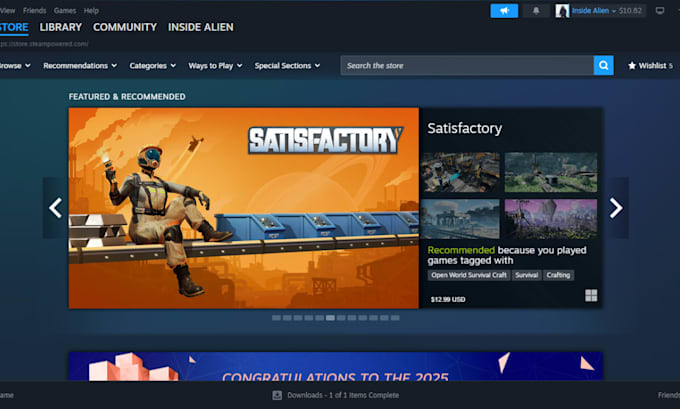Screen dimensions: 680x409
Task: Click the blue magnifier search button
Action: coord(603,65)
